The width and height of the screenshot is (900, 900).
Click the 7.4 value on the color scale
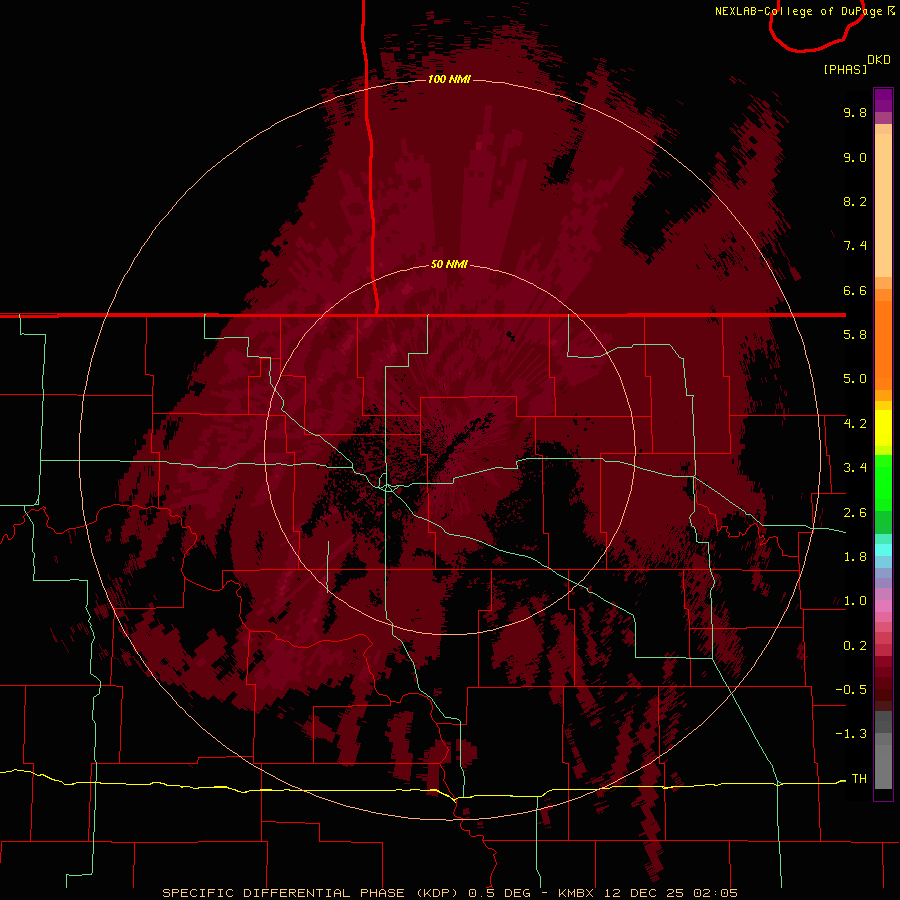click(x=855, y=246)
